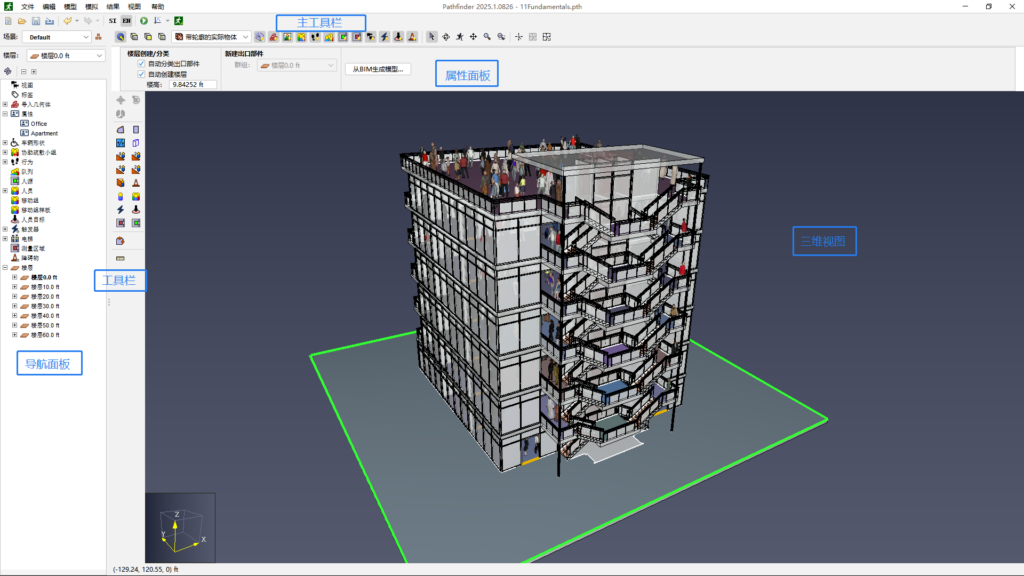Viewport: 1024px width, 576px height.
Task: Toggle the 自动创建楼层 checkbox
Action: [x=141, y=74]
